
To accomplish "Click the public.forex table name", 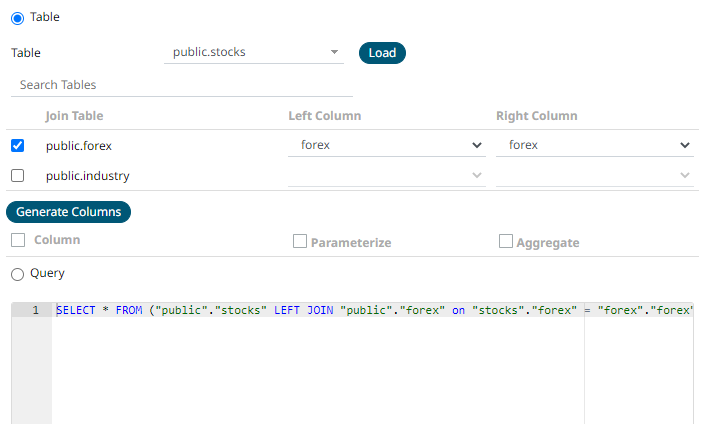I will (79, 146).
